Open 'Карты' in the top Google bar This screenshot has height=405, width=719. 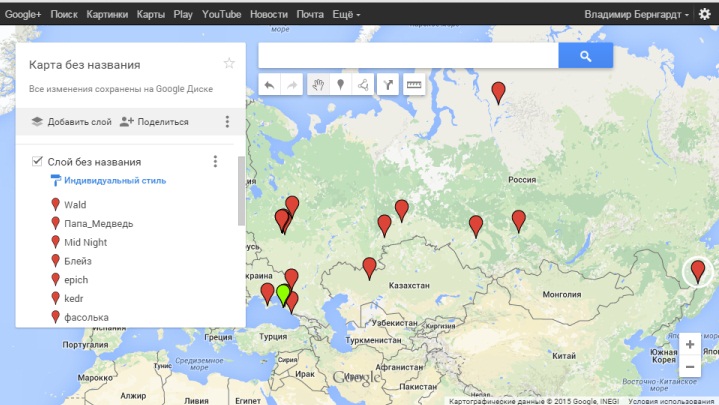point(151,15)
